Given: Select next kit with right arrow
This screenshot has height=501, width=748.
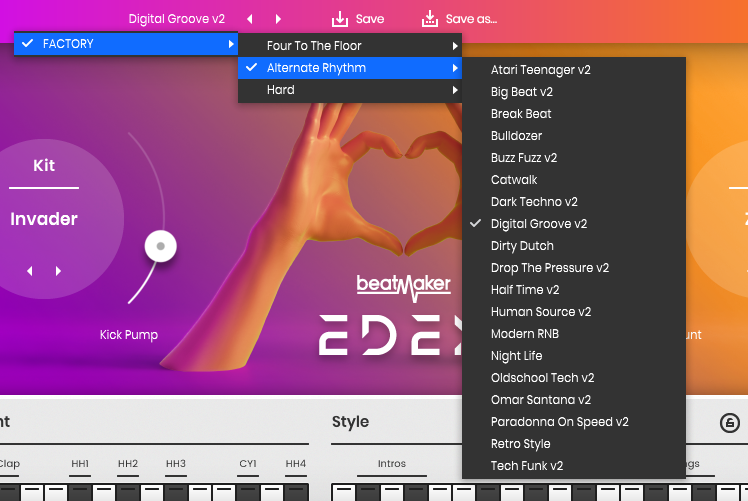Looking at the screenshot, I should pos(58,271).
